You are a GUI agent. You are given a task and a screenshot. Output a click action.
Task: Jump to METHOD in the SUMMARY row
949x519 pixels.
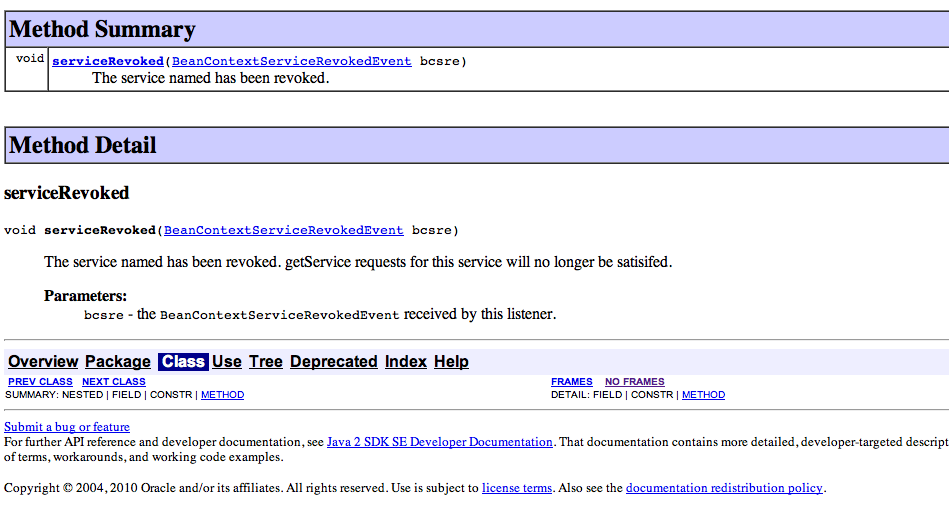point(222,395)
